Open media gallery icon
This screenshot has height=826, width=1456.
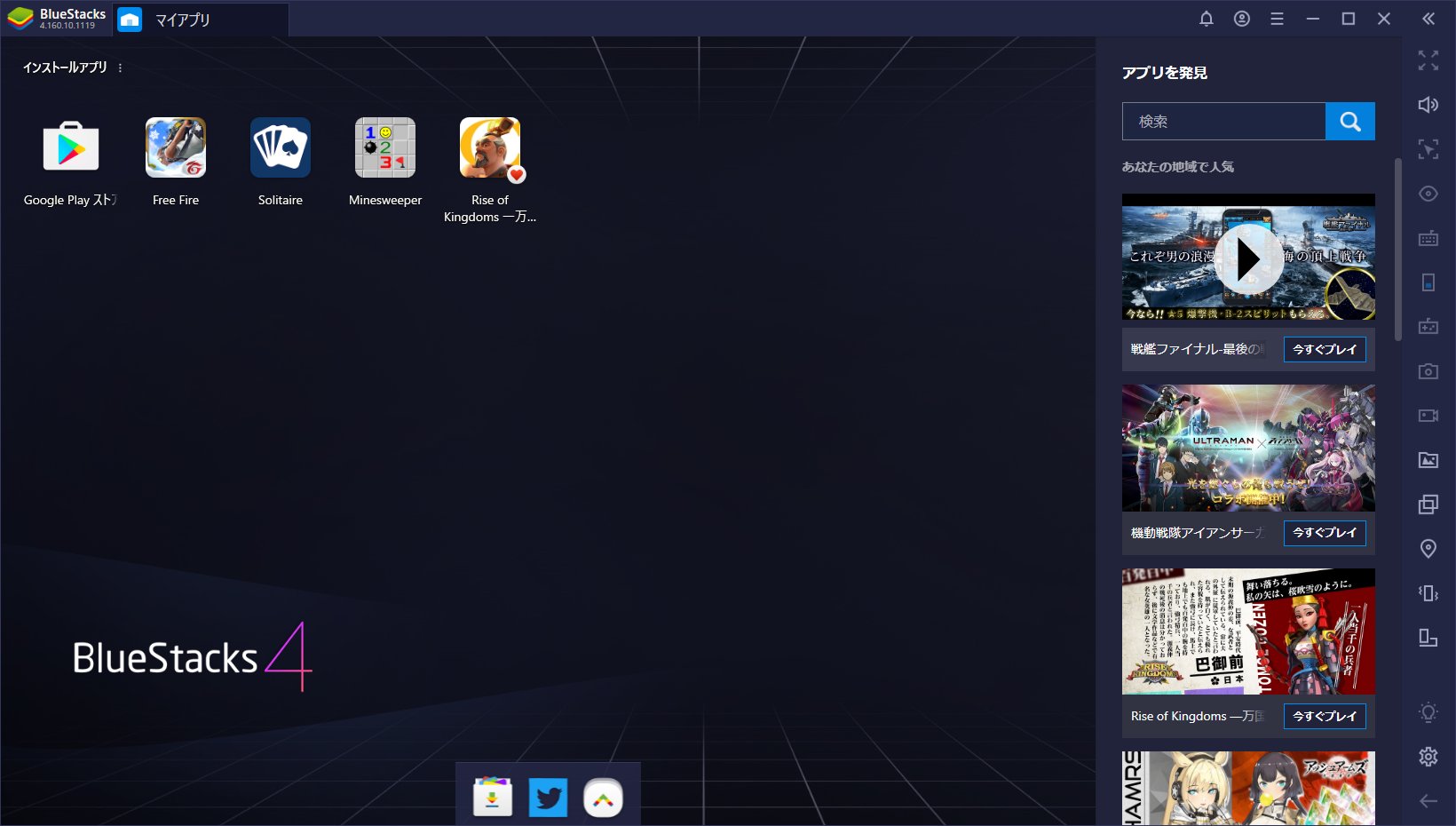[x=1428, y=460]
